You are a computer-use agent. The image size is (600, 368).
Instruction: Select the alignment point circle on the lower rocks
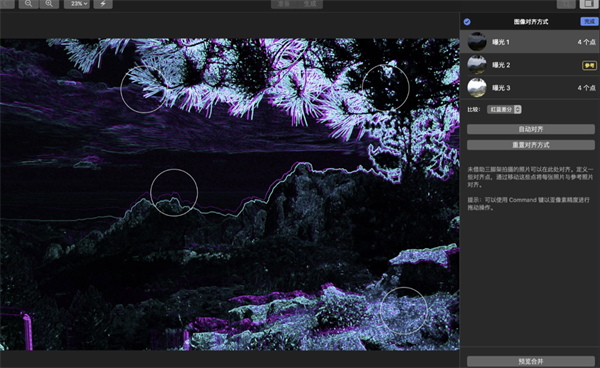click(x=404, y=311)
